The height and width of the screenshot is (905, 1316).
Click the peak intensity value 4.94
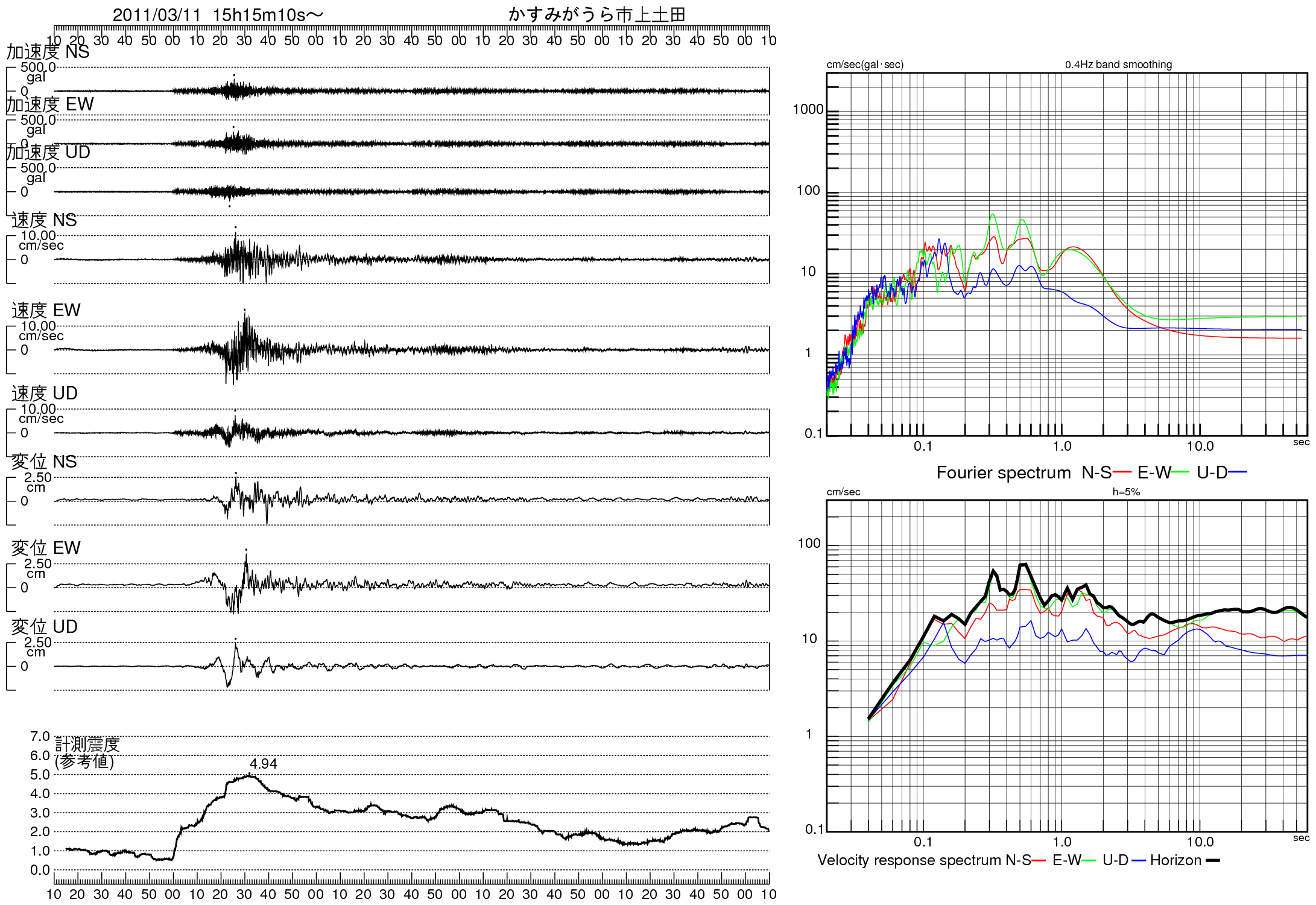[x=264, y=764]
